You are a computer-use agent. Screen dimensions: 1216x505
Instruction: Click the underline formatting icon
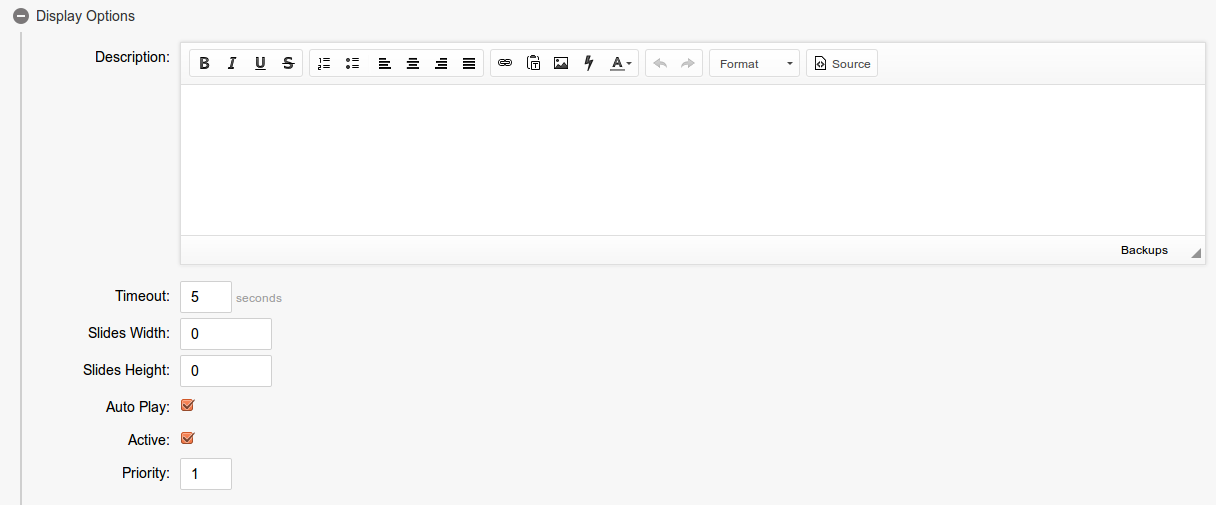click(260, 64)
